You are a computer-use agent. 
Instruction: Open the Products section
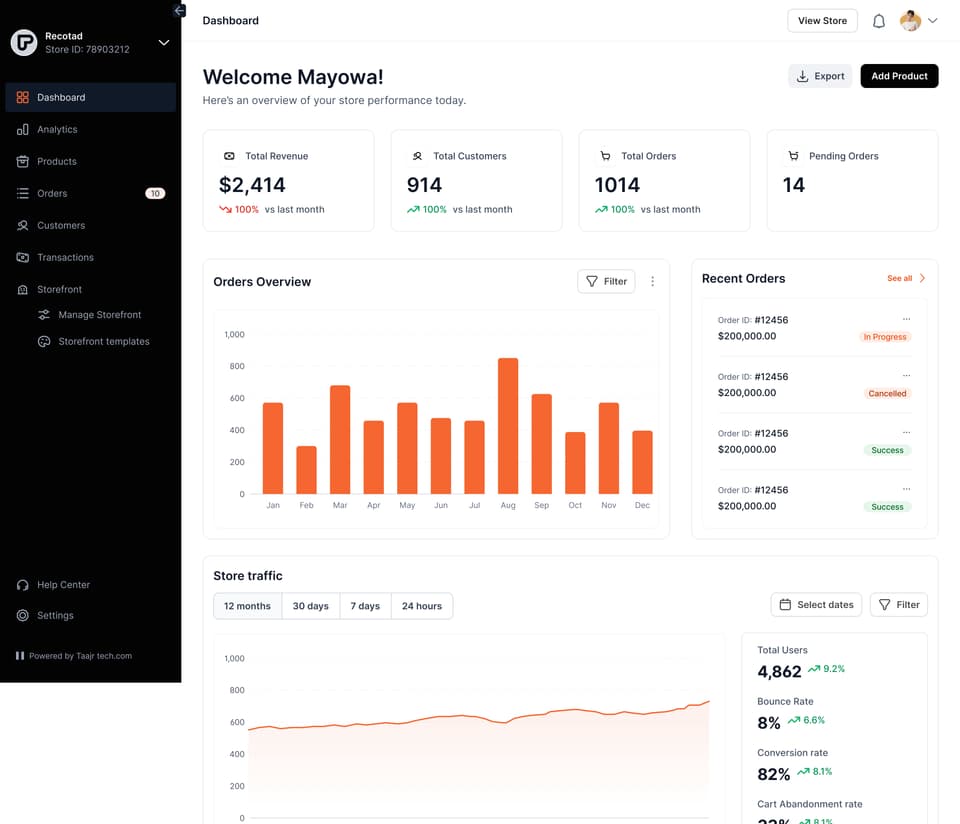click(x=91, y=161)
